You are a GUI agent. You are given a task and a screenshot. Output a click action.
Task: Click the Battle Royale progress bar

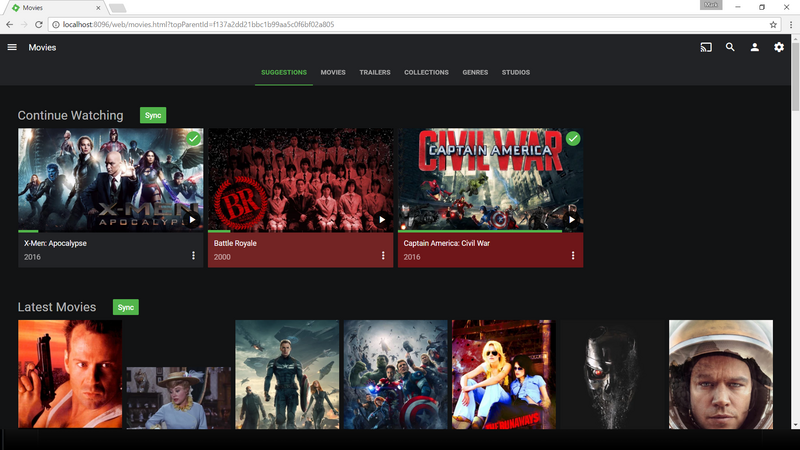click(301, 231)
